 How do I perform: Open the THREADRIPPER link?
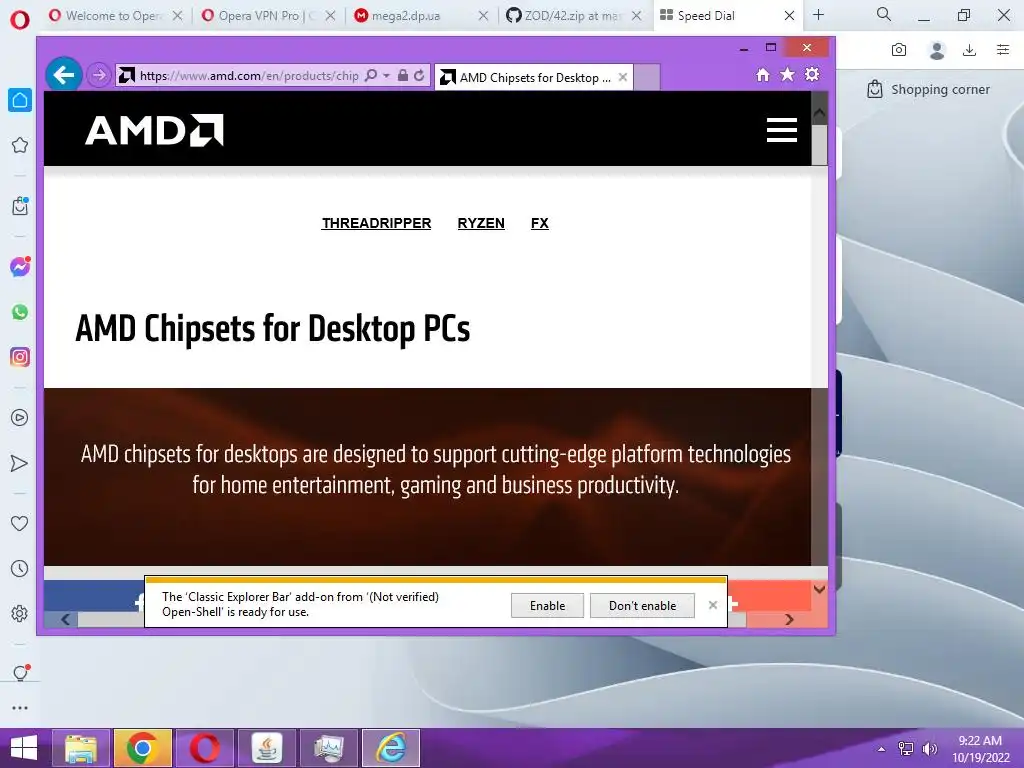pyautogui.click(x=376, y=223)
